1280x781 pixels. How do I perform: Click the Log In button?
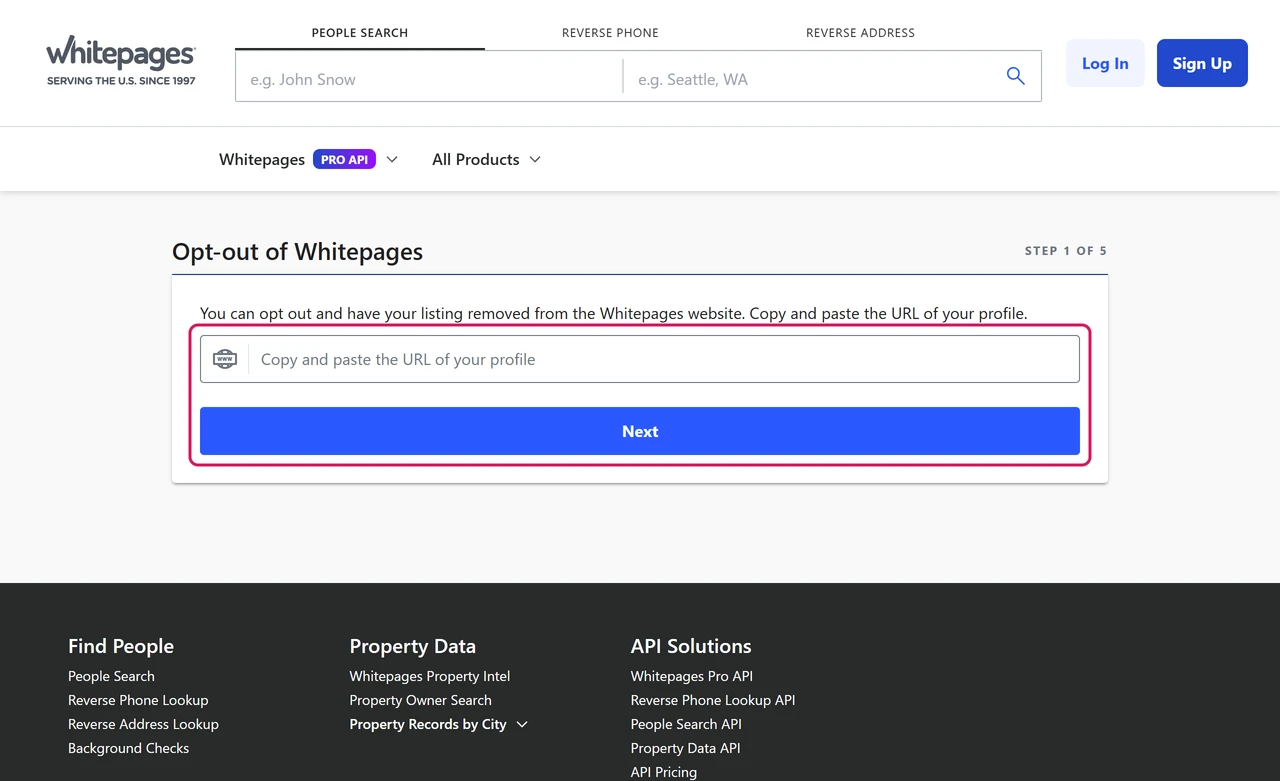[1105, 63]
